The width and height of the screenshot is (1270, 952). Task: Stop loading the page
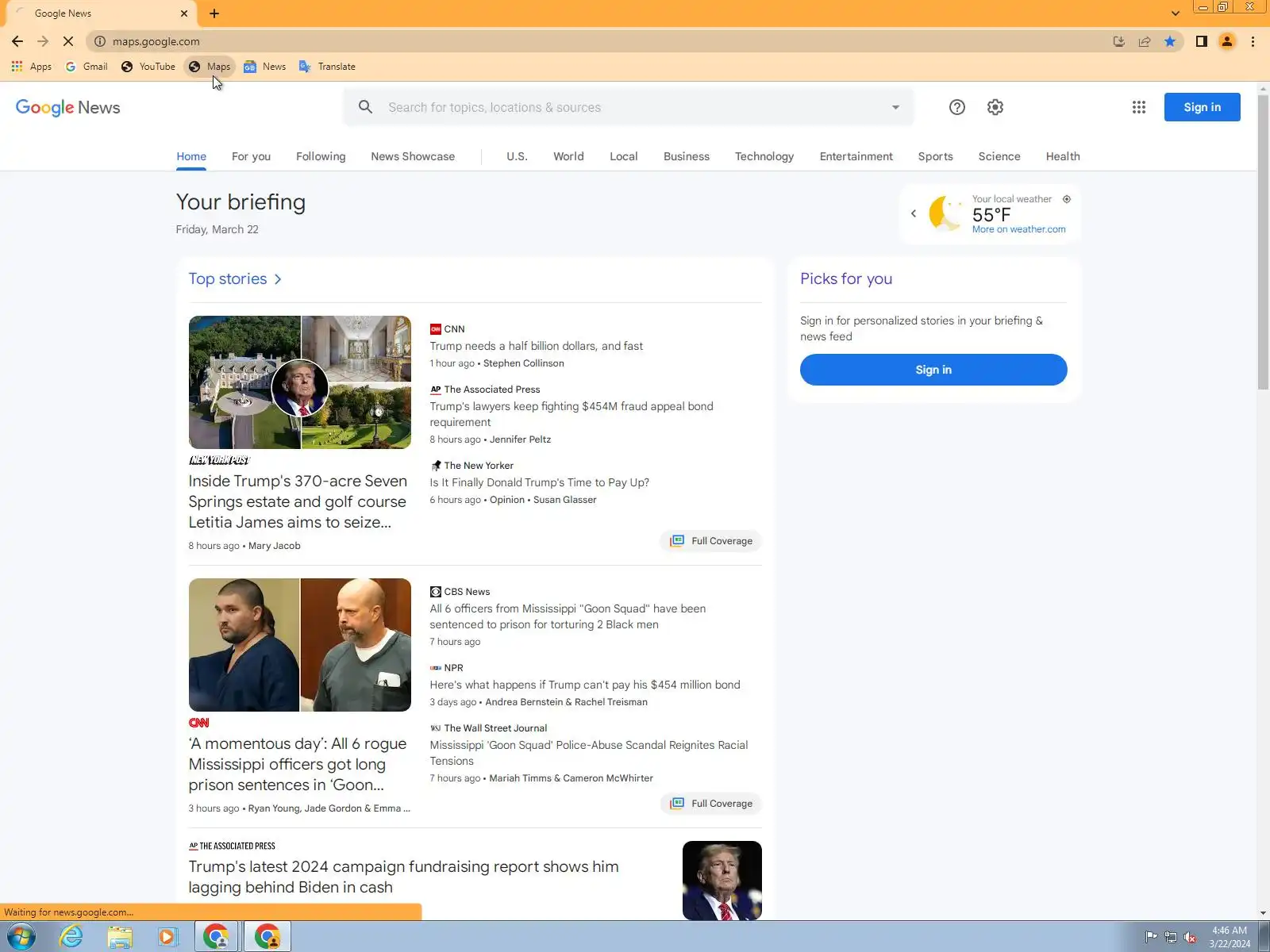pos(68,41)
